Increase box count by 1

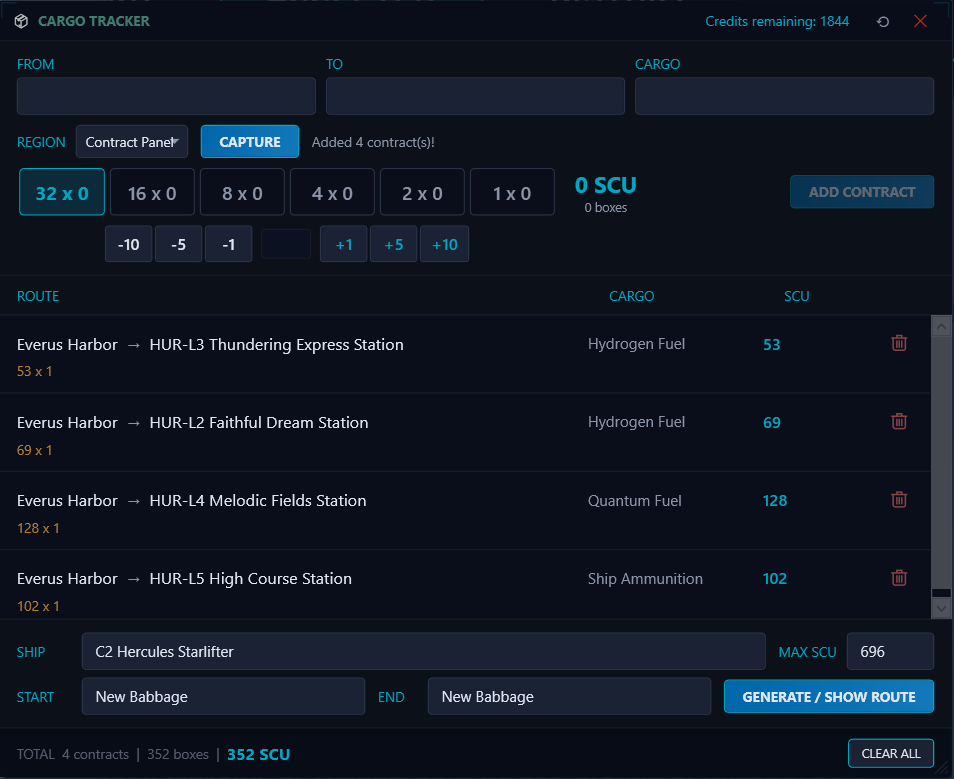tap(344, 244)
